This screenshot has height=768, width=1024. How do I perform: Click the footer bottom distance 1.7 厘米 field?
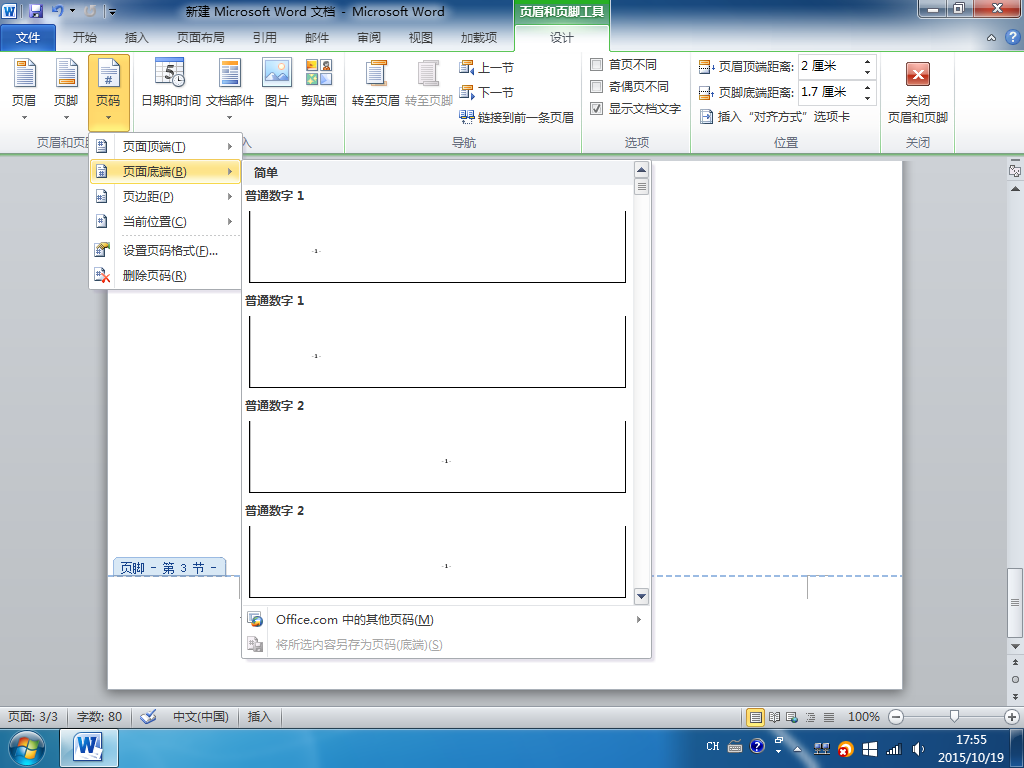(x=829, y=92)
